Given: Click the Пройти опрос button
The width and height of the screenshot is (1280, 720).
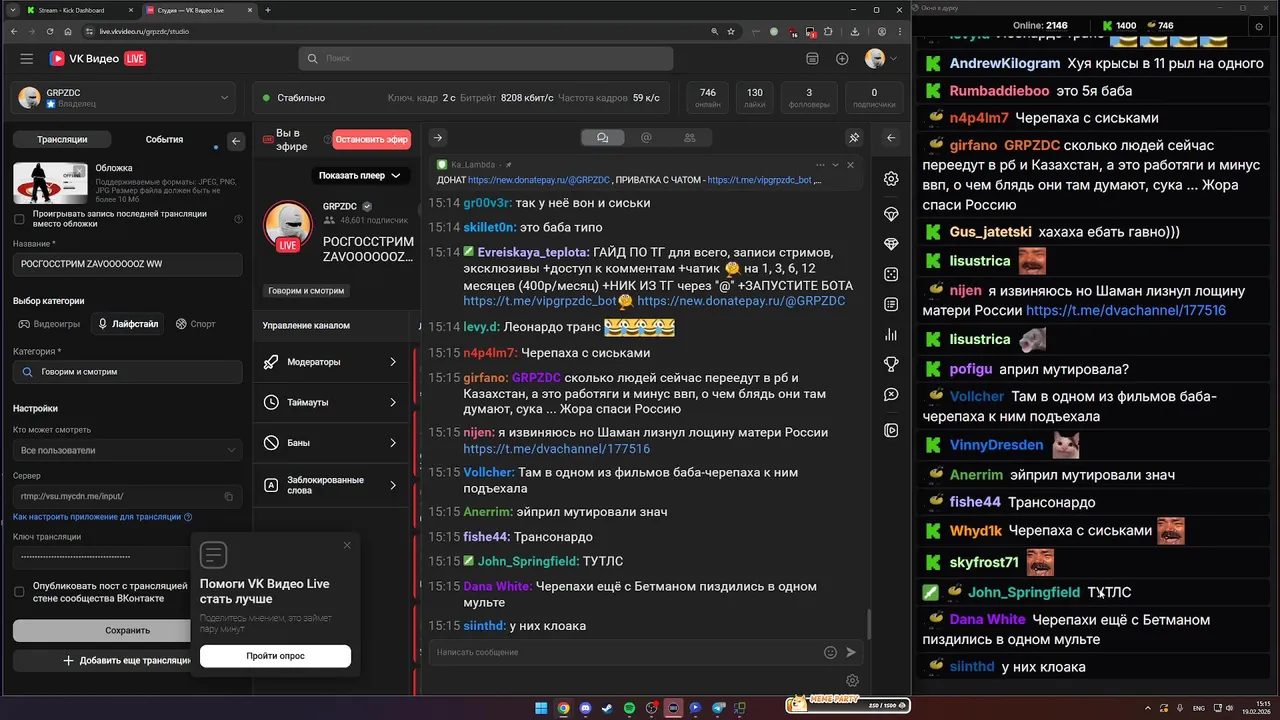Looking at the screenshot, I should coord(275,656).
